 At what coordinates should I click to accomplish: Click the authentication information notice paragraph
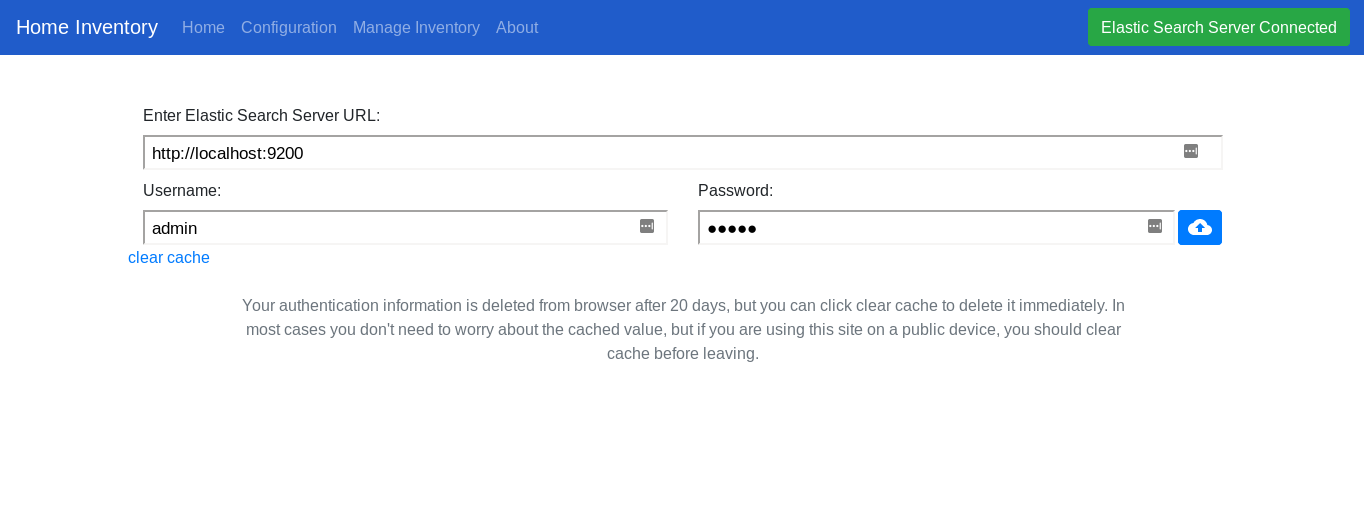pos(683,330)
